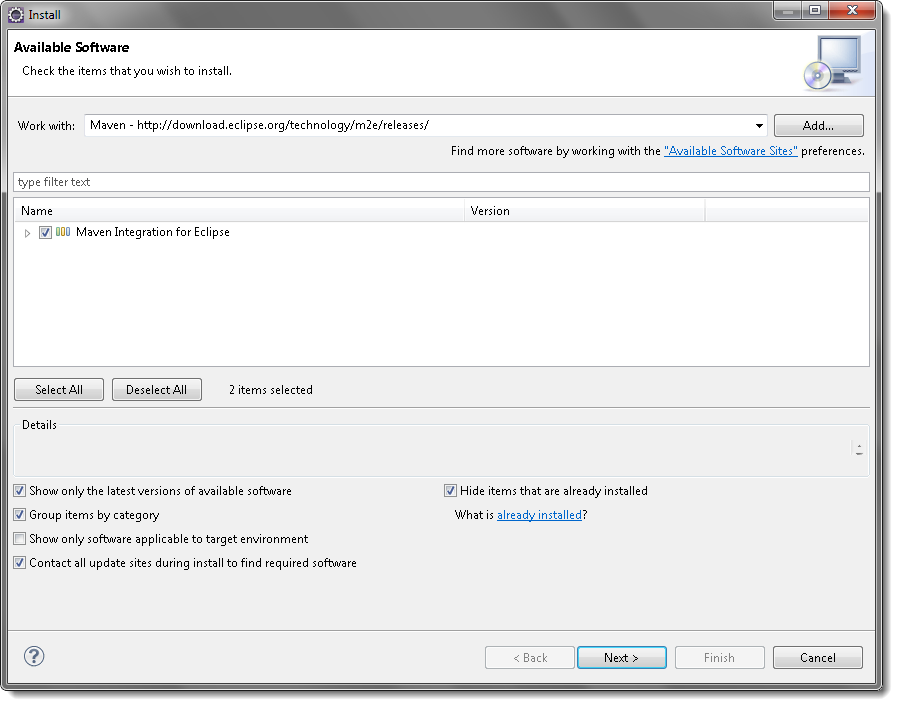Proceed with the Next > button
The width and height of the screenshot is (898, 706).
(621, 657)
